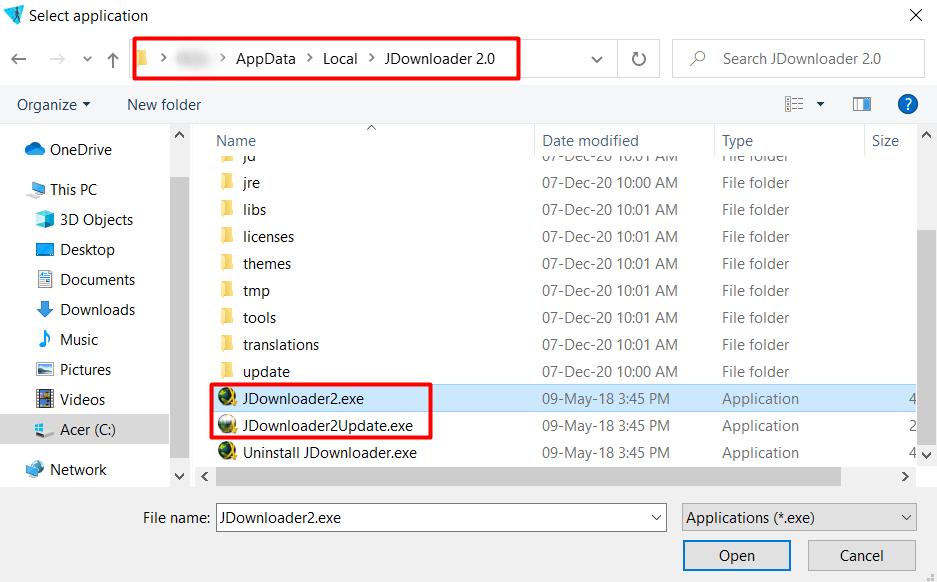Select Network in navigation pane
This screenshot has height=582, width=937.
click(x=66, y=470)
